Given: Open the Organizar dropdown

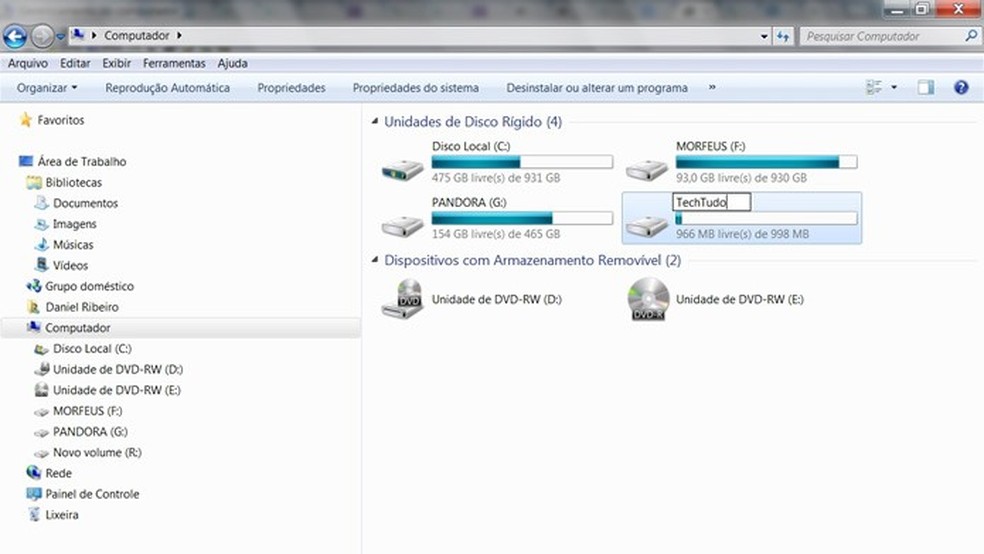Looking at the screenshot, I should tap(47, 88).
